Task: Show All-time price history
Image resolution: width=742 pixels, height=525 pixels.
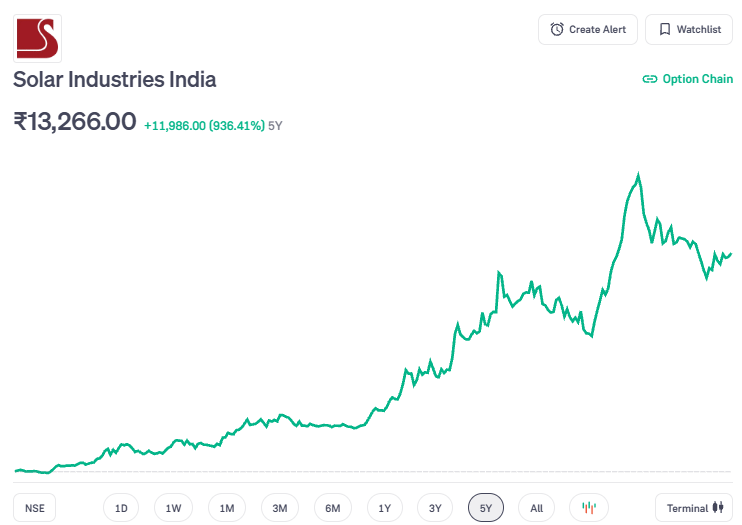Action: [536, 508]
